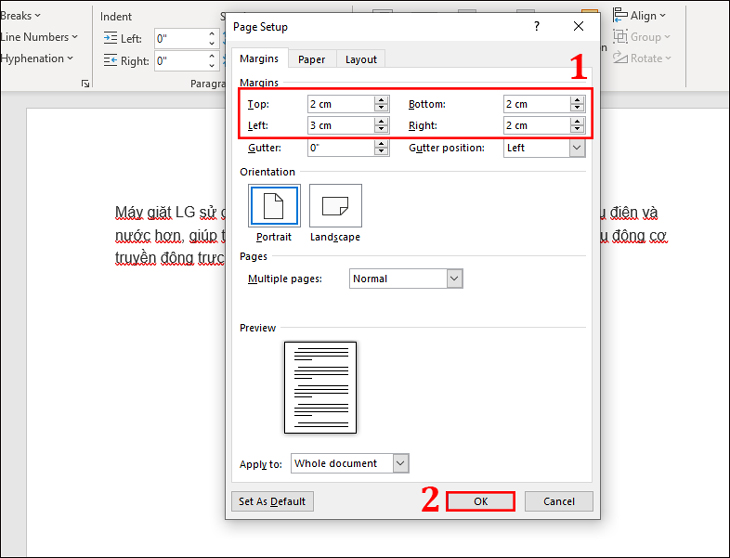The height and width of the screenshot is (558, 730).
Task: Open the Apply to dropdown
Action: pyautogui.click(x=401, y=463)
